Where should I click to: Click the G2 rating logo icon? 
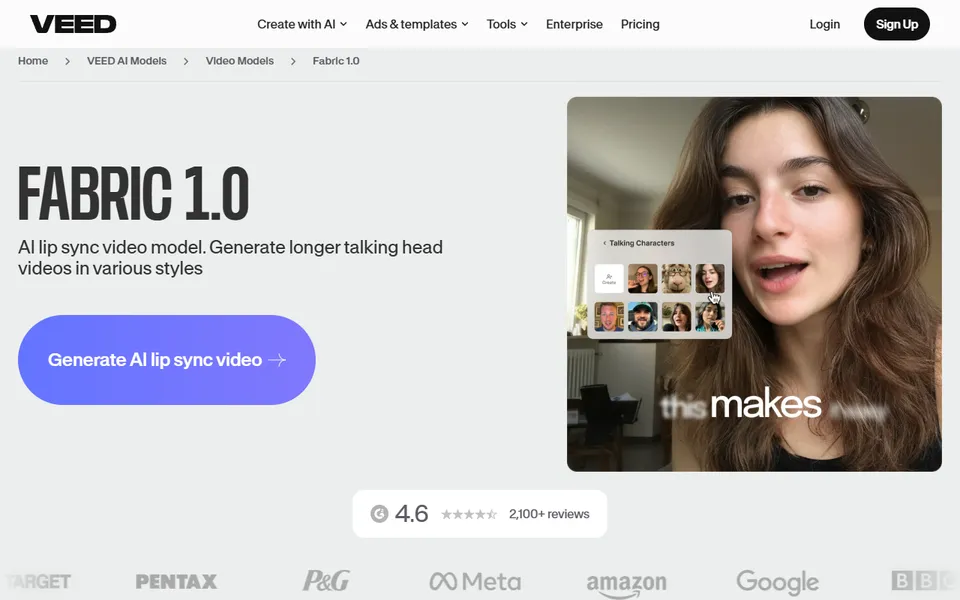tap(380, 514)
